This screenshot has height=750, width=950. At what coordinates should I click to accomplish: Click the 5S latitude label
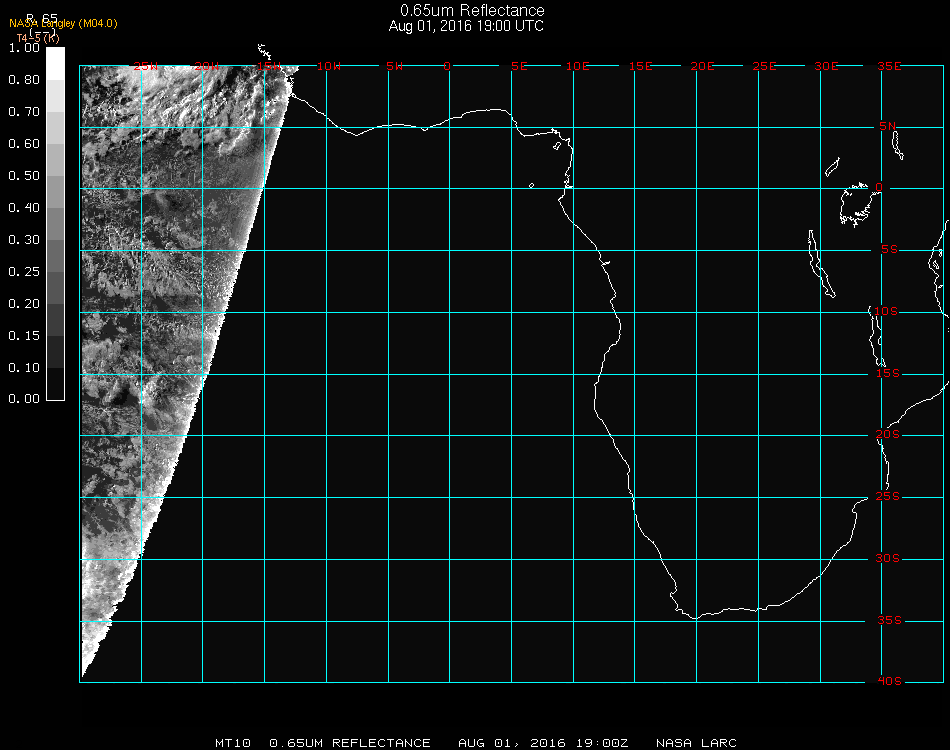(x=889, y=250)
